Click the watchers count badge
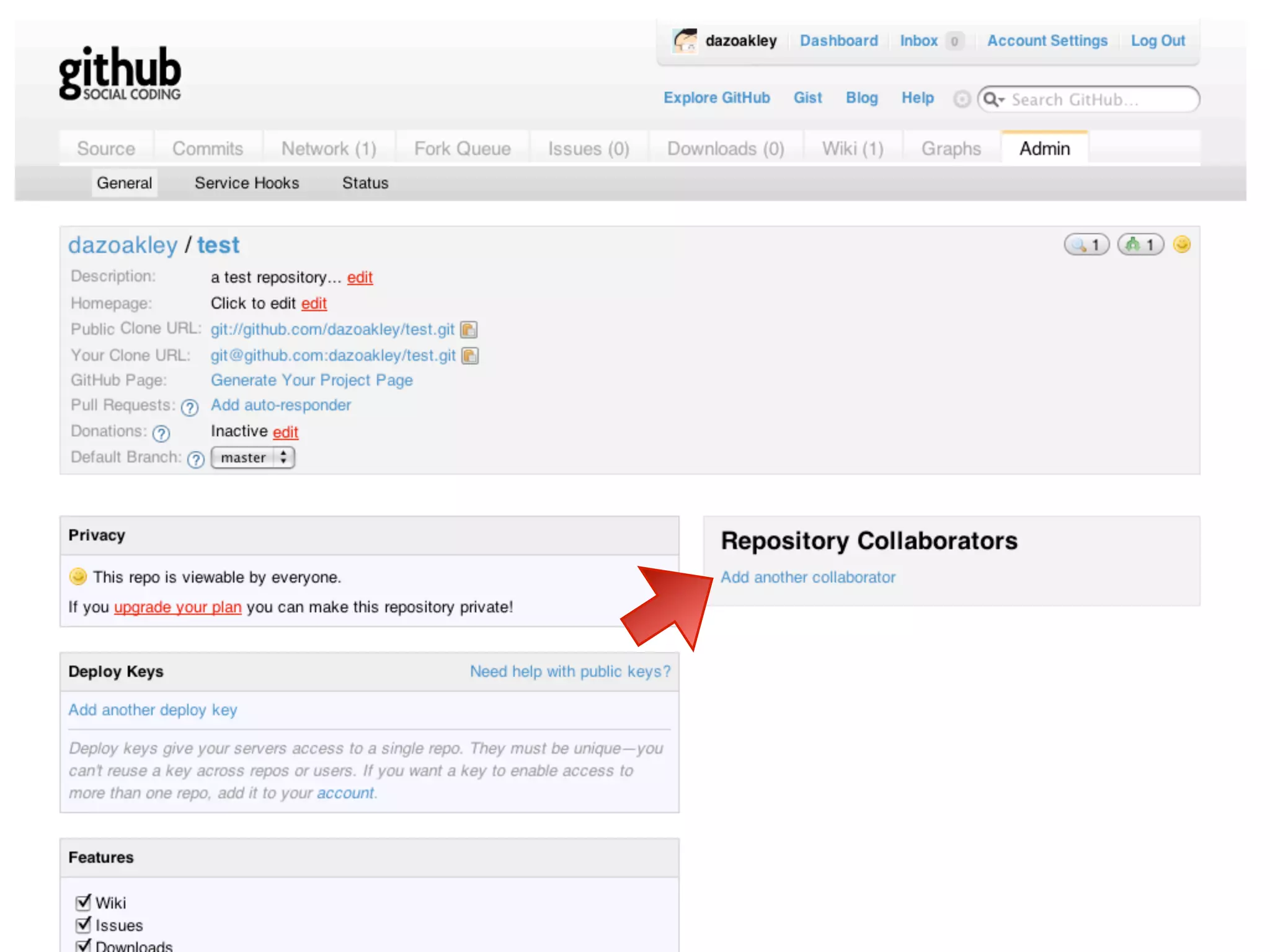1270x952 pixels. pos(1086,245)
